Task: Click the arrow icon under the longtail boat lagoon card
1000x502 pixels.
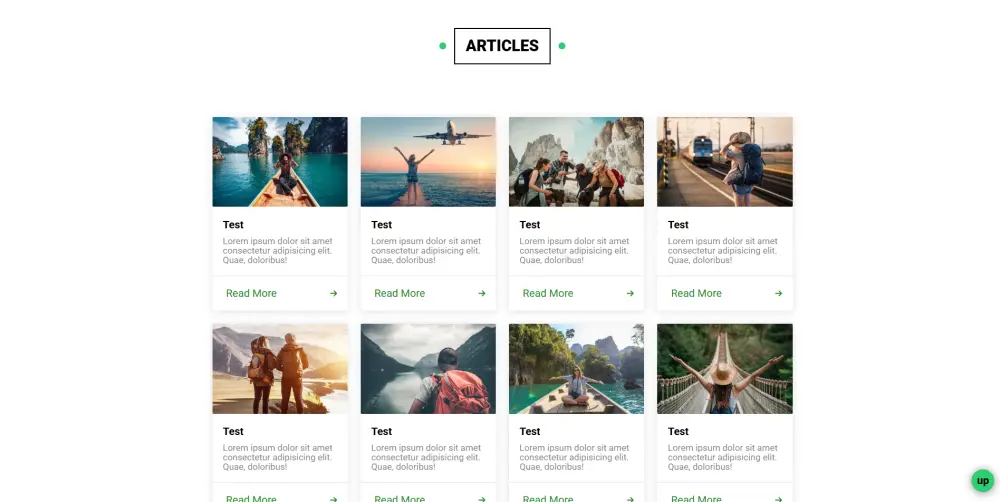Action: [334, 293]
